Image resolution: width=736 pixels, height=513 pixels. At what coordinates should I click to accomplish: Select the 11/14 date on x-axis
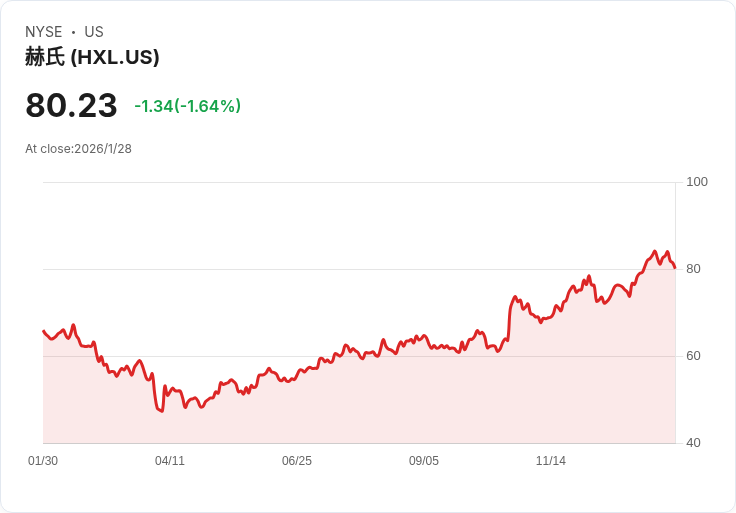[x=551, y=461]
